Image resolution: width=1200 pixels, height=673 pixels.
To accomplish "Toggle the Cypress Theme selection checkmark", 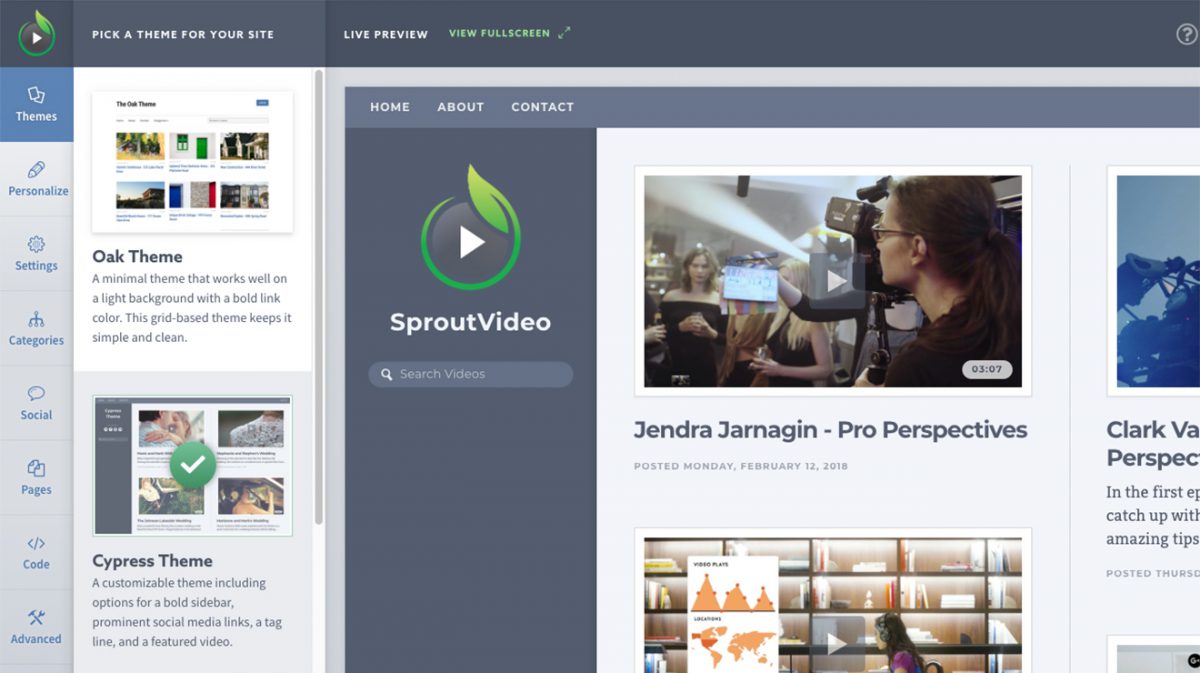I will pos(193,464).
